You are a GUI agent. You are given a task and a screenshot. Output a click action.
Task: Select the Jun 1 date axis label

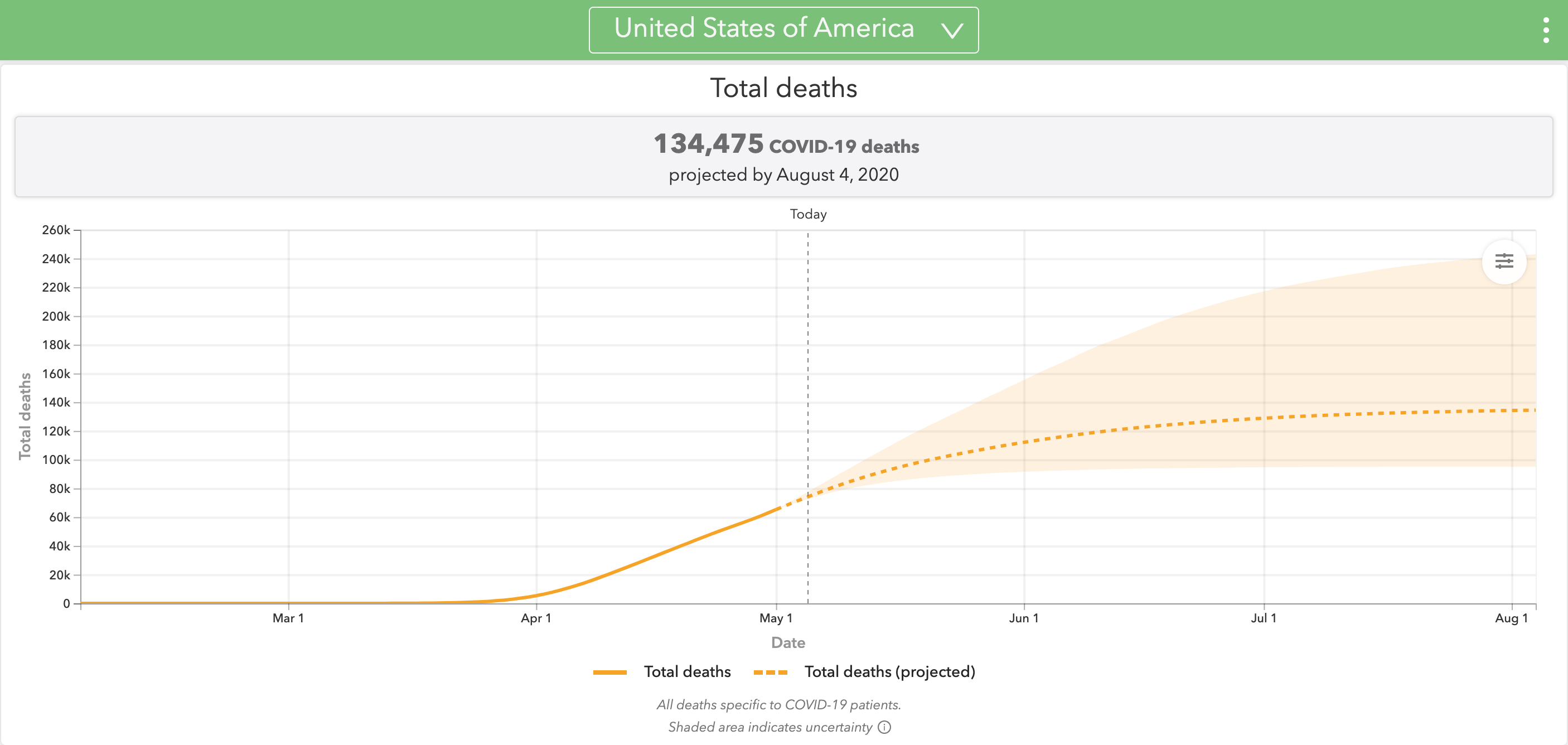(1024, 618)
